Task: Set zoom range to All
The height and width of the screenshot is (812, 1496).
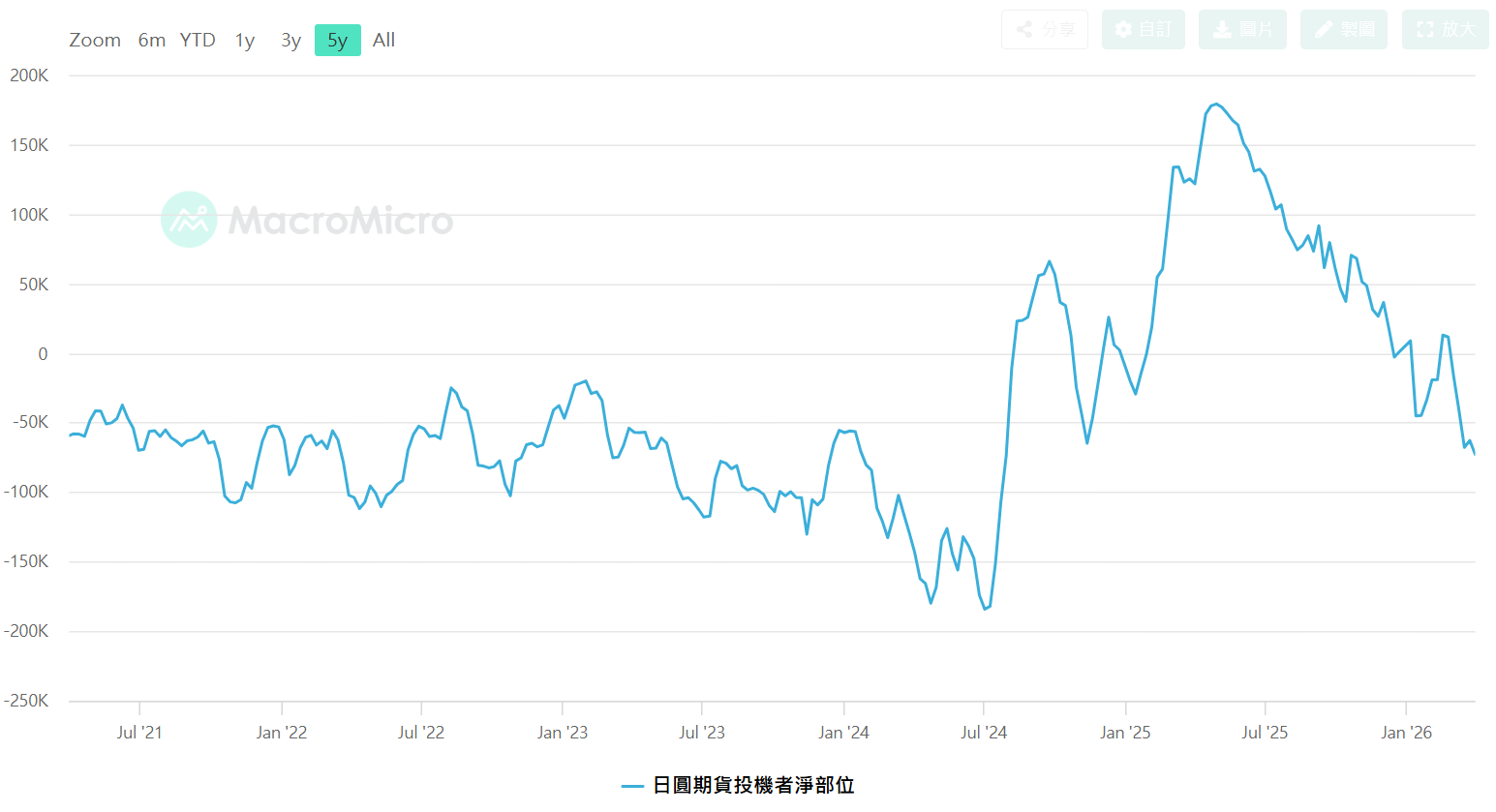Action: tap(384, 40)
